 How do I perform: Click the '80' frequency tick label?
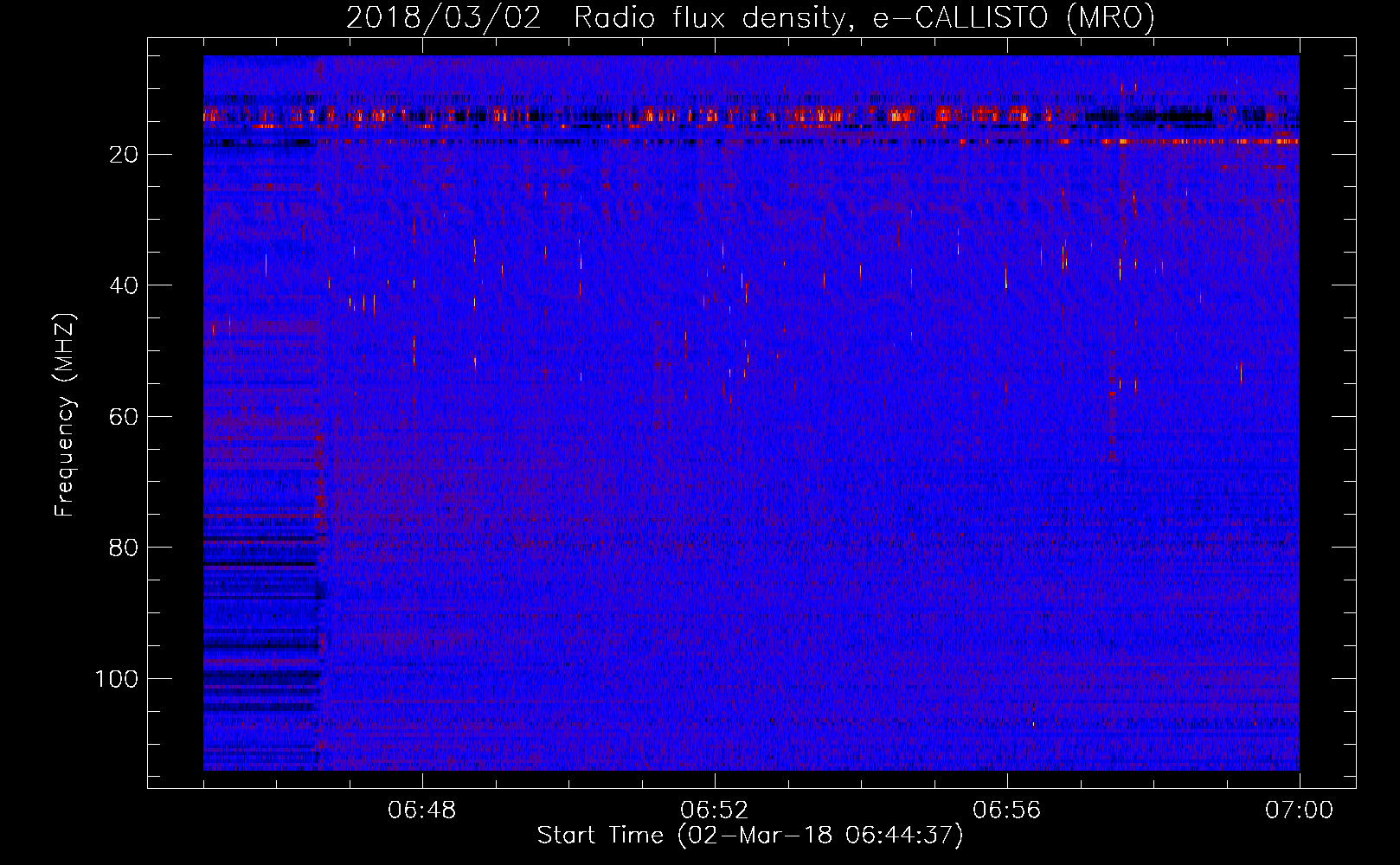124,548
